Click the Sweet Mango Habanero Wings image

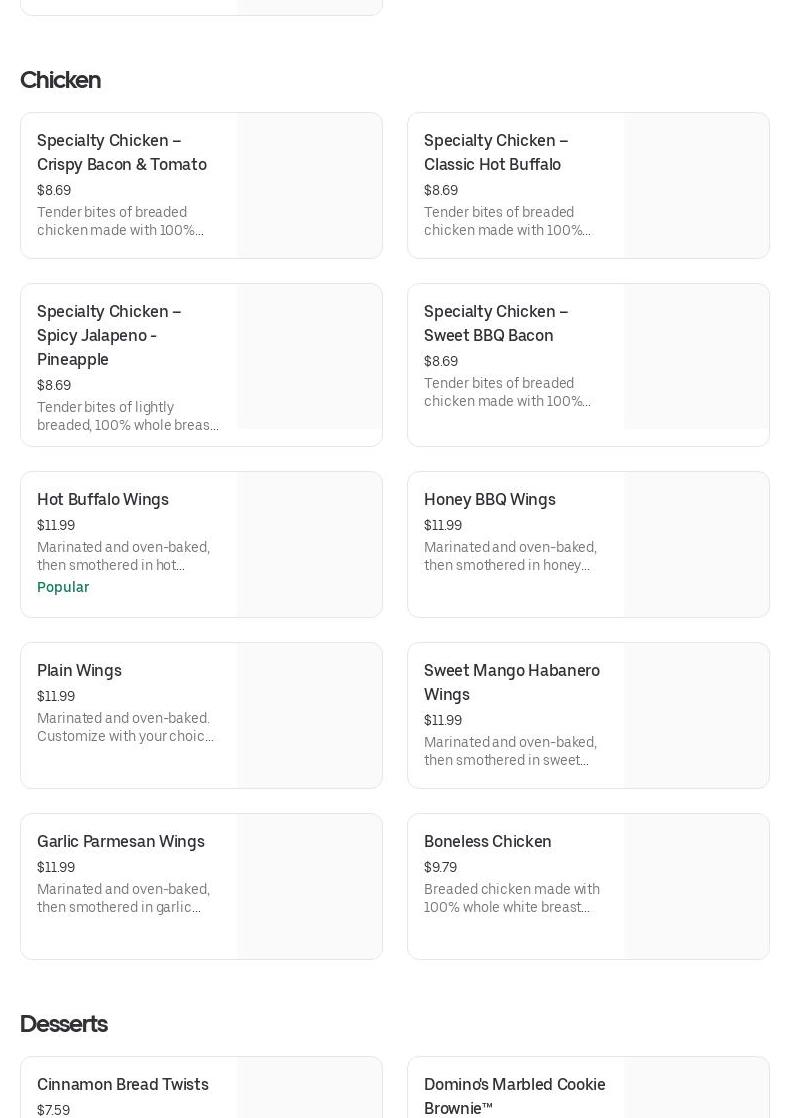pyautogui.click(x=696, y=715)
